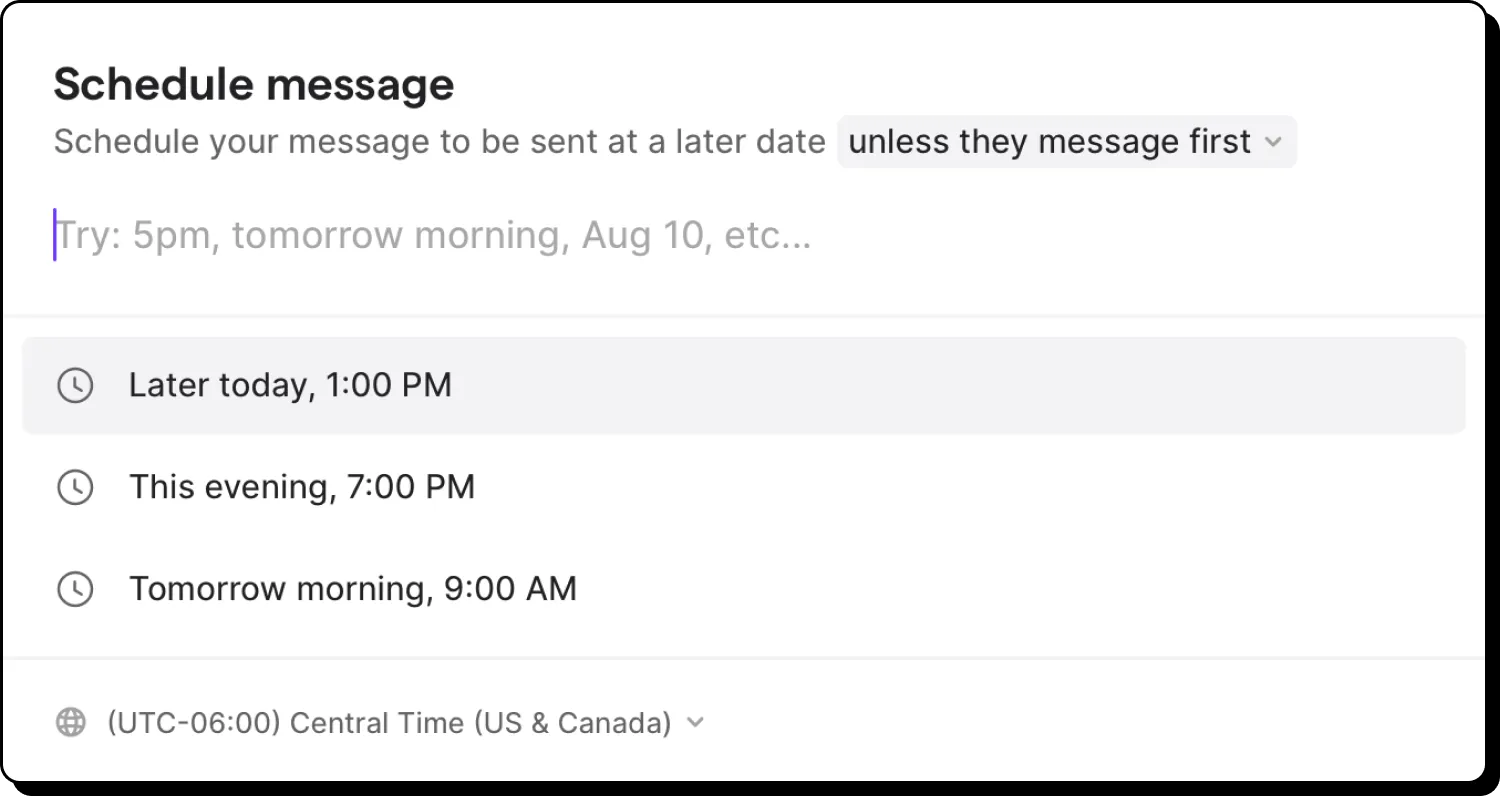The image size is (1500, 796).
Task: Click the globe icon near the timezone
Action: (x=70, y=721)
